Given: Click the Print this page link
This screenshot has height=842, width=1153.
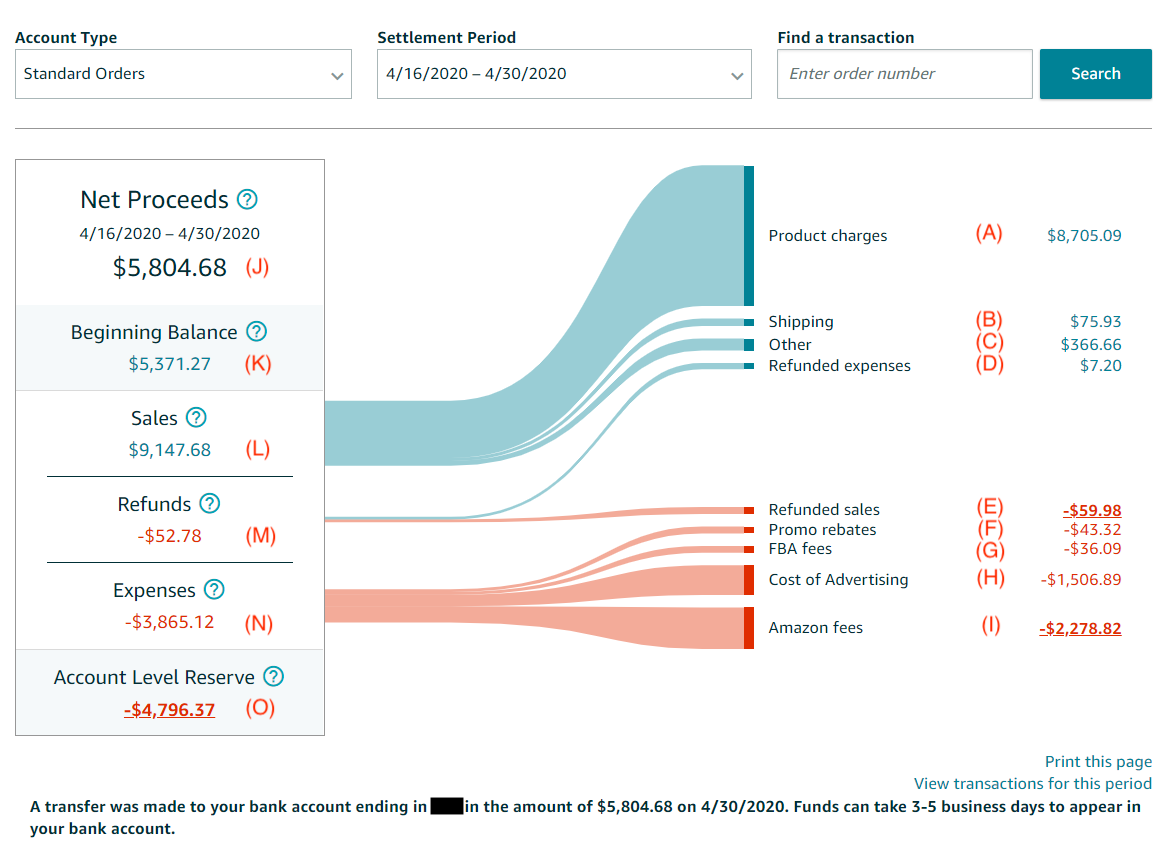Looking at the screenshot, I should point(1098,761).
